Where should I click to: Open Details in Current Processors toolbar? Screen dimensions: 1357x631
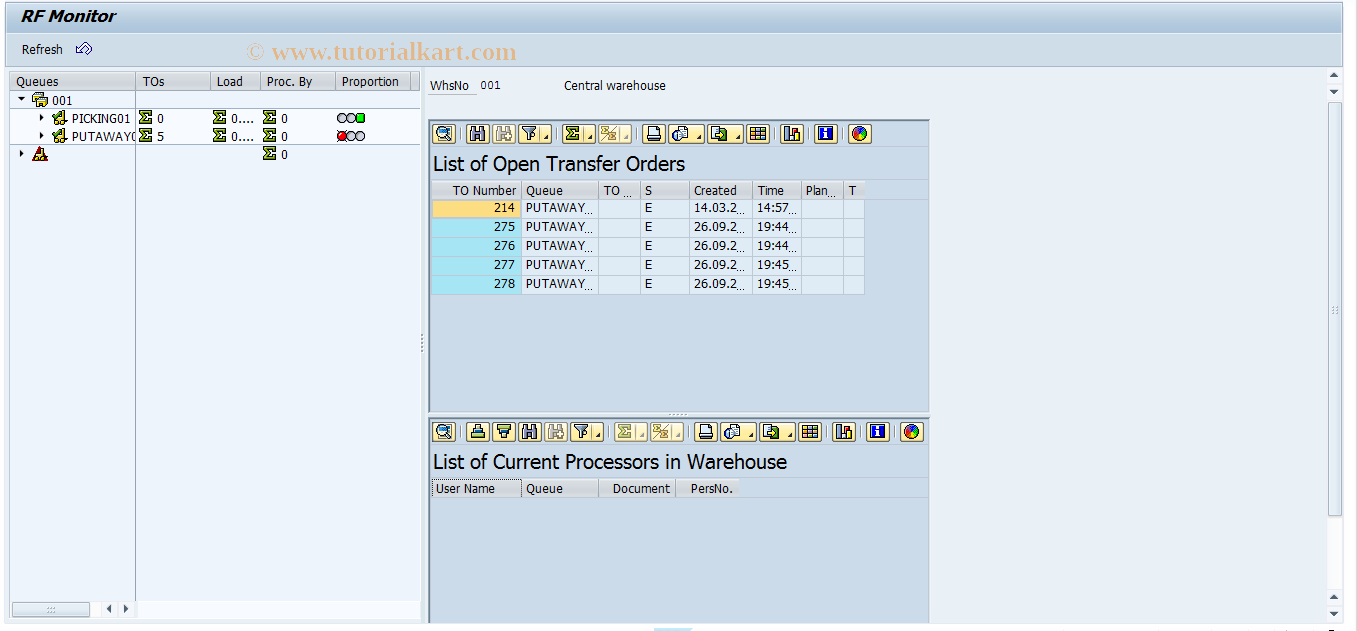[x=444, y=432]
